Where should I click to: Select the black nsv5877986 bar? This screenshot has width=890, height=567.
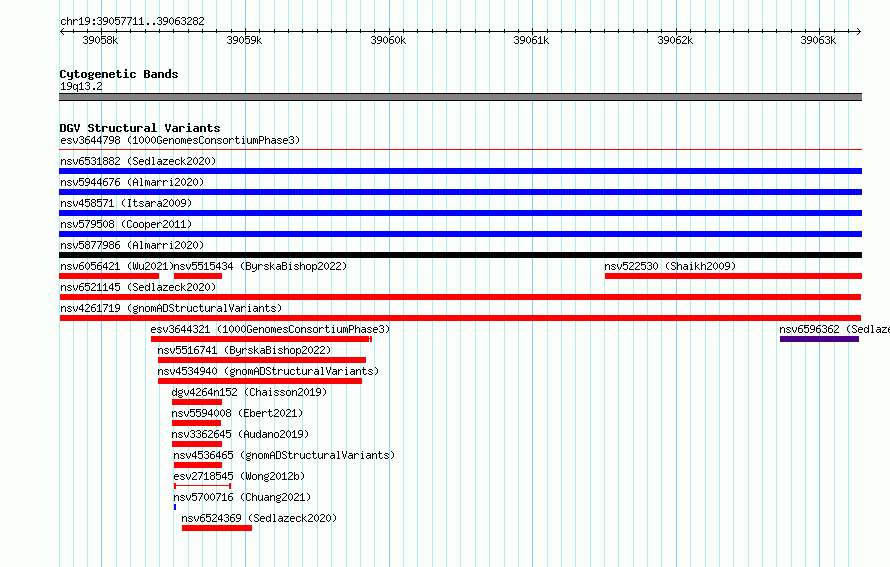[460, 255]
